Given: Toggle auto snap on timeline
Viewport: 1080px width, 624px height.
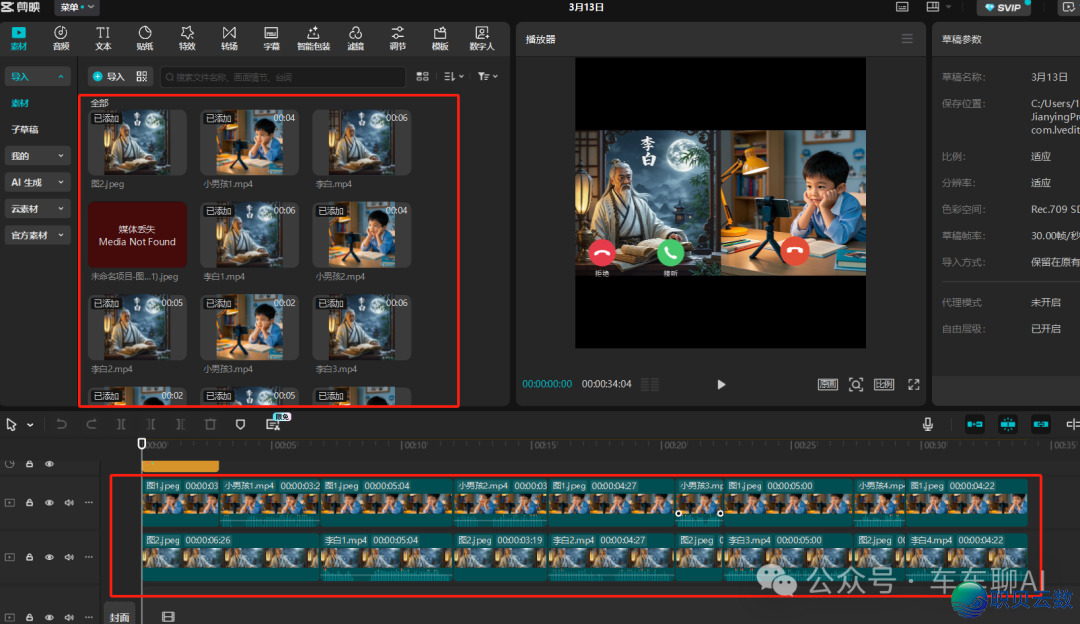Looking at the screenshot, I should click(x=1008, y=424).
